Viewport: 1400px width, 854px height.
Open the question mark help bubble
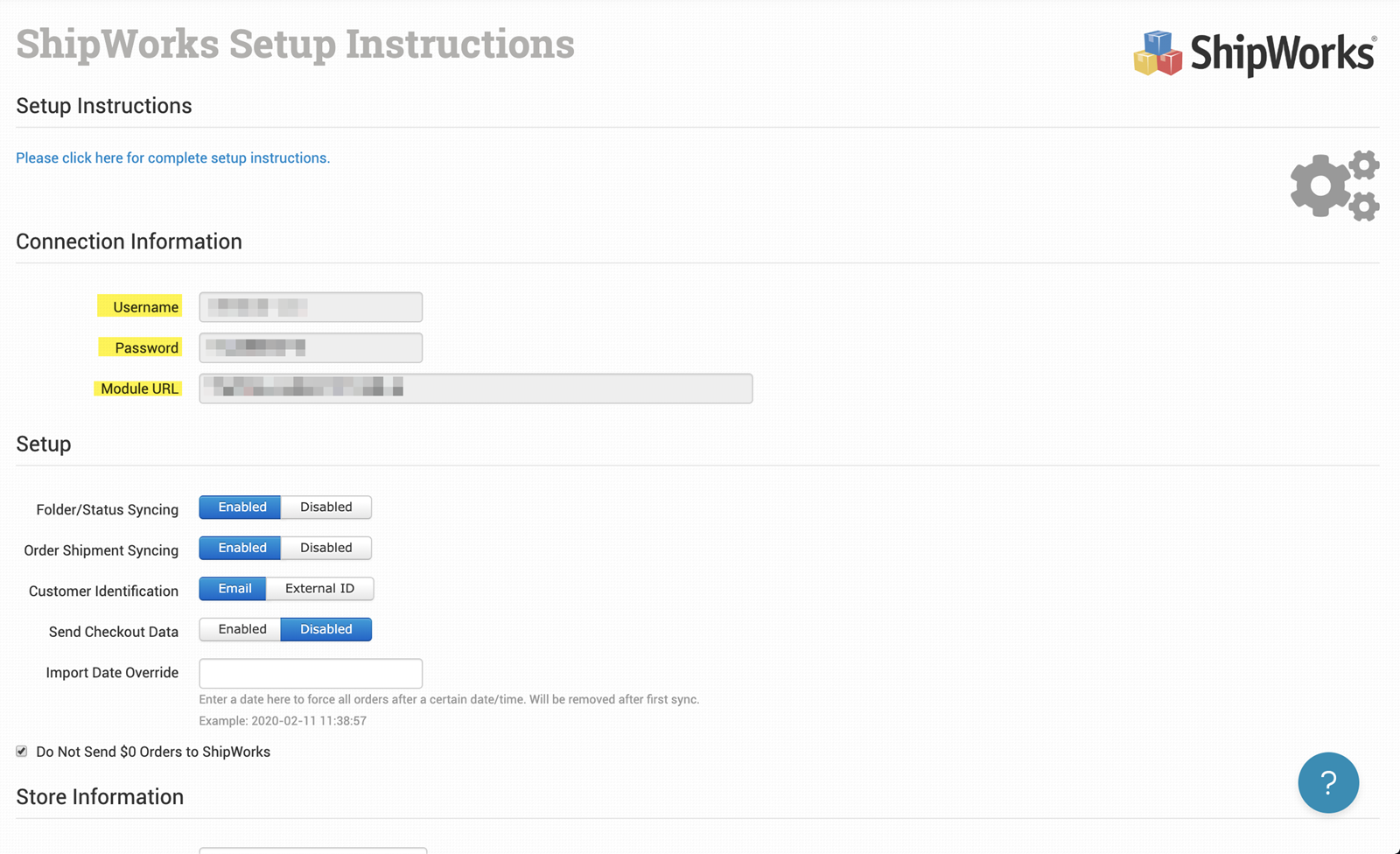(x=1328, y=783)
